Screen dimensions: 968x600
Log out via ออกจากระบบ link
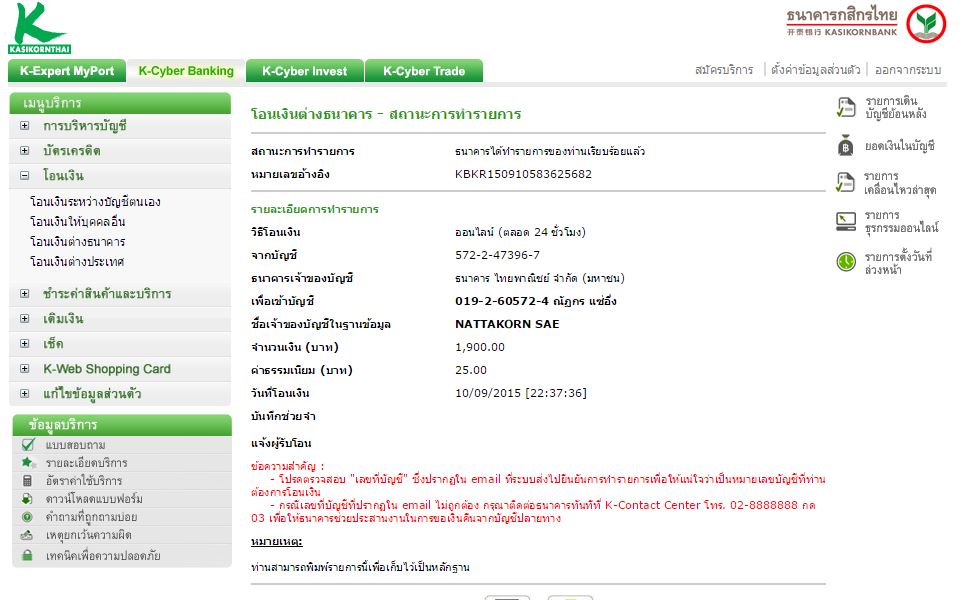(908, 70)
